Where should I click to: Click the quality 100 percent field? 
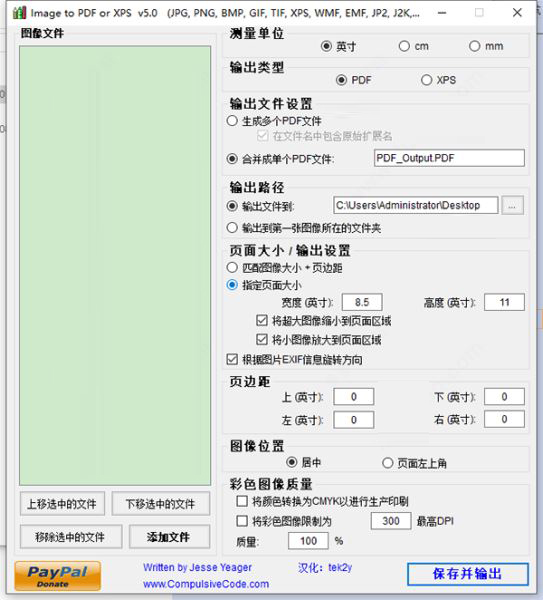tap(308, 541)
